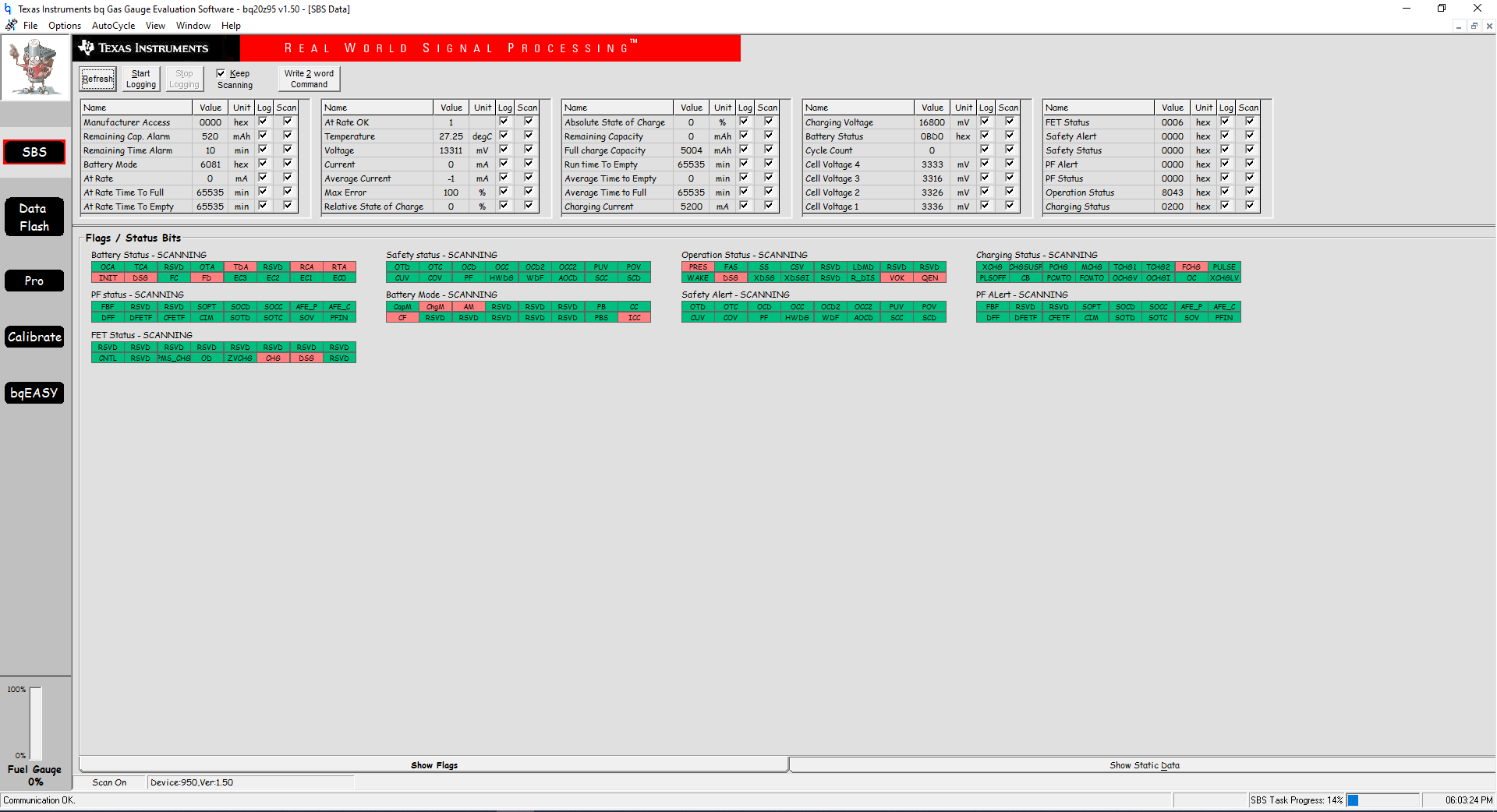Click the Fuel Gauge level bar
This screenshot has height=812, width=1497.
[36, 723]
